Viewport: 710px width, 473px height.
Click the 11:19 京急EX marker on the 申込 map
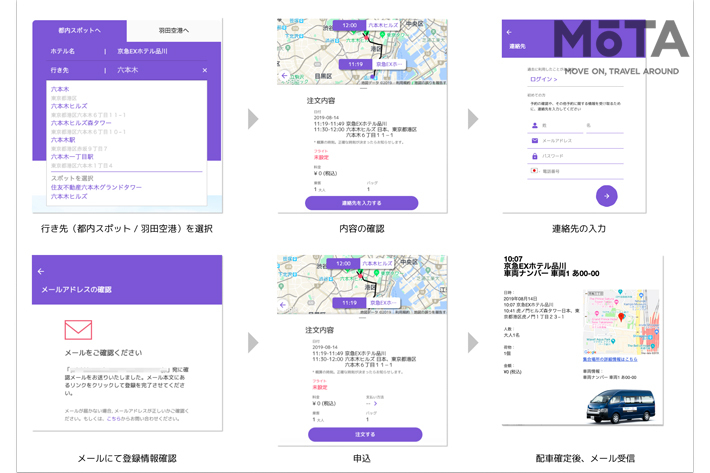coord(366,303)
